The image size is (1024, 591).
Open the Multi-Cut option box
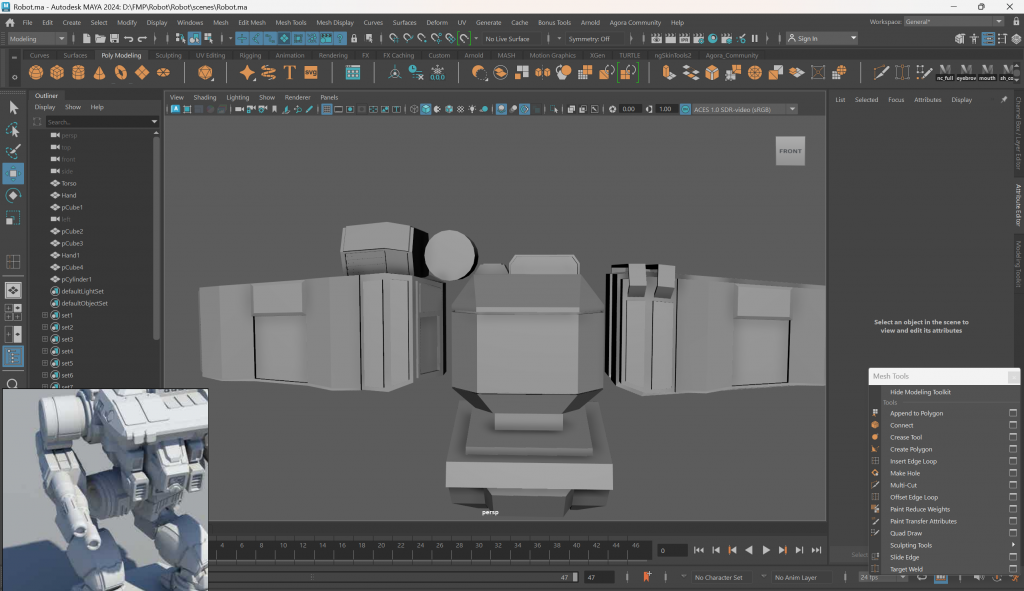point(1013,485)
